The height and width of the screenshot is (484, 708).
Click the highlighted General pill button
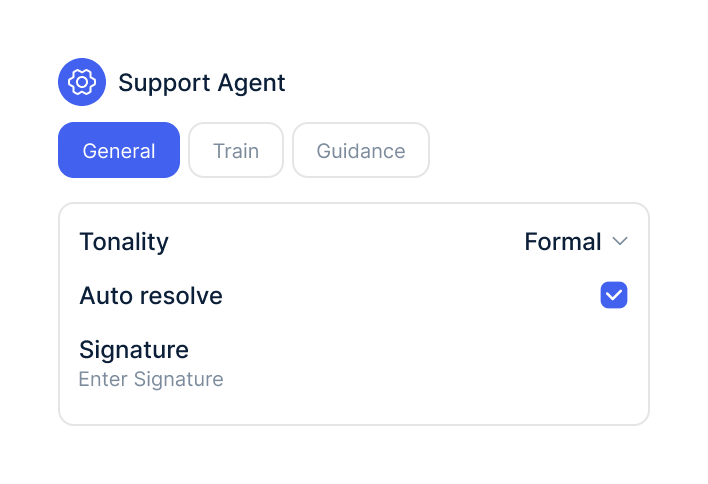(x=119, y=150)
